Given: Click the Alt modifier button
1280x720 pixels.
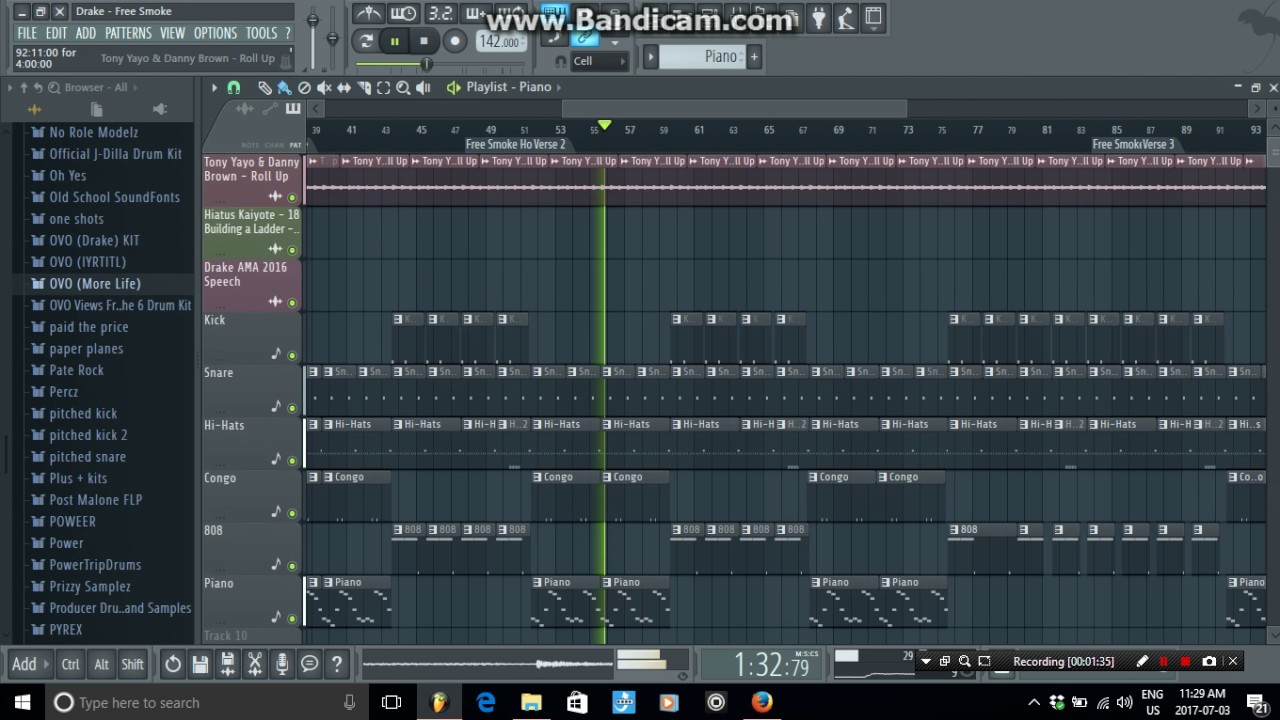Looking at the screenshot, I should click(x=101, y=664).
